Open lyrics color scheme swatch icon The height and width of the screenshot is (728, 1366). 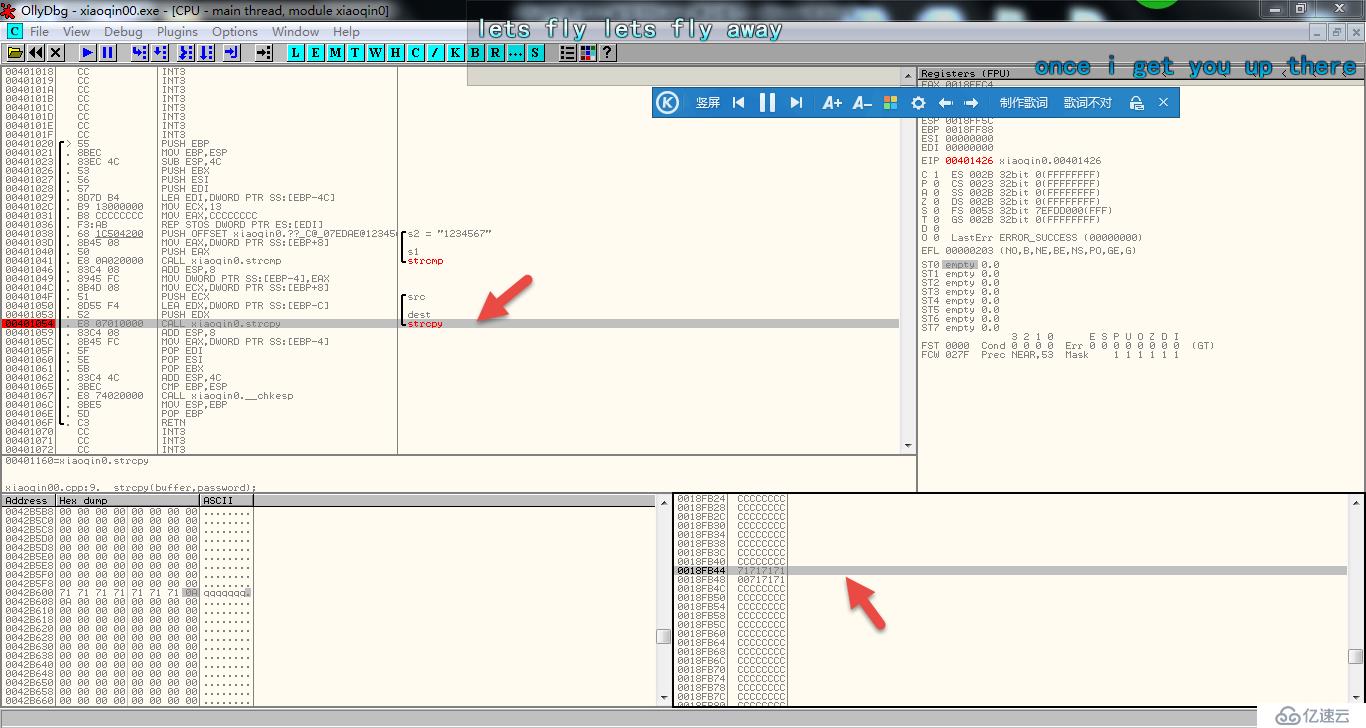pos(890,102)
